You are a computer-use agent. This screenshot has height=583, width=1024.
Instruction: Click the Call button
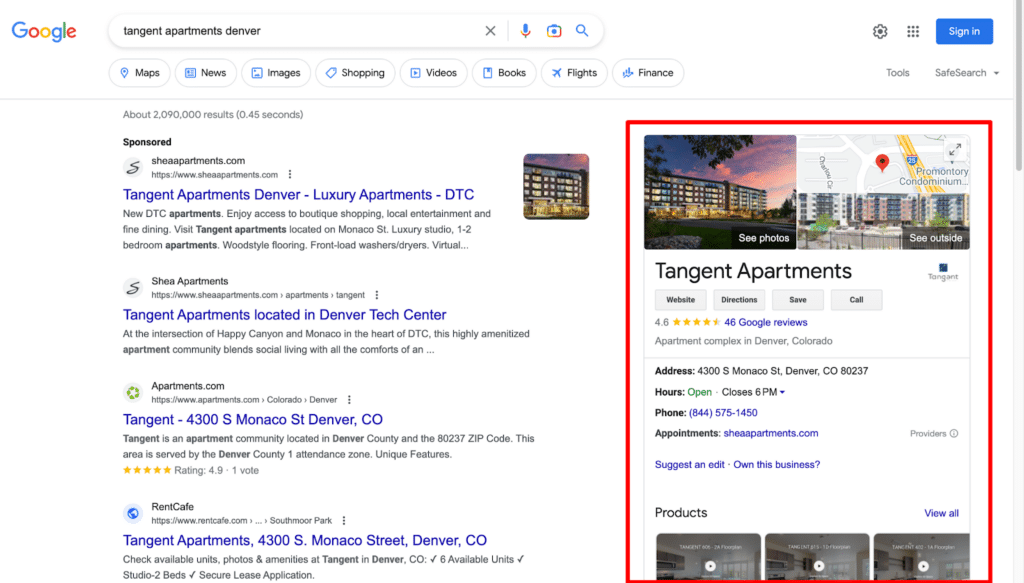pyautogui.click(x=856, y=300)
